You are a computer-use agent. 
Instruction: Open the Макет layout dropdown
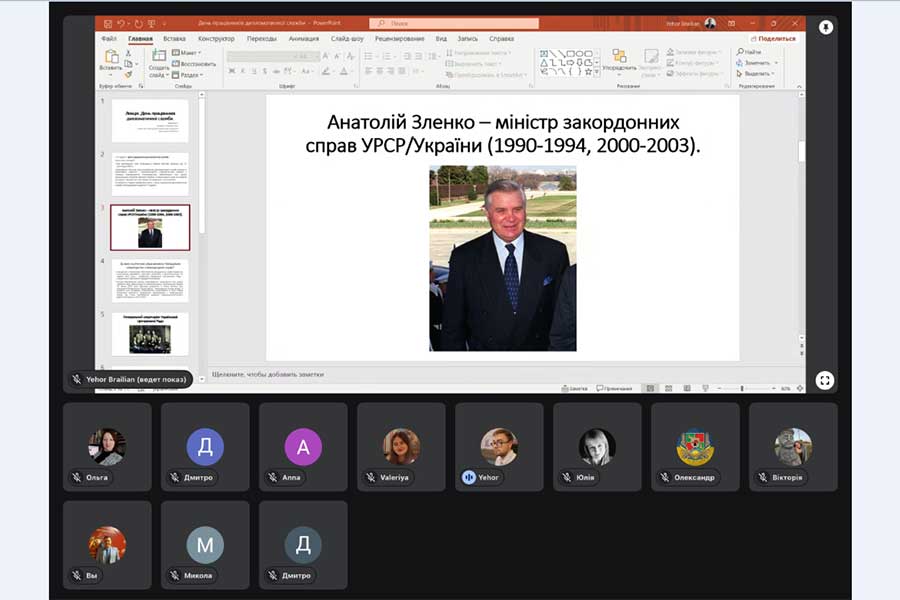(x=186, y=52)
